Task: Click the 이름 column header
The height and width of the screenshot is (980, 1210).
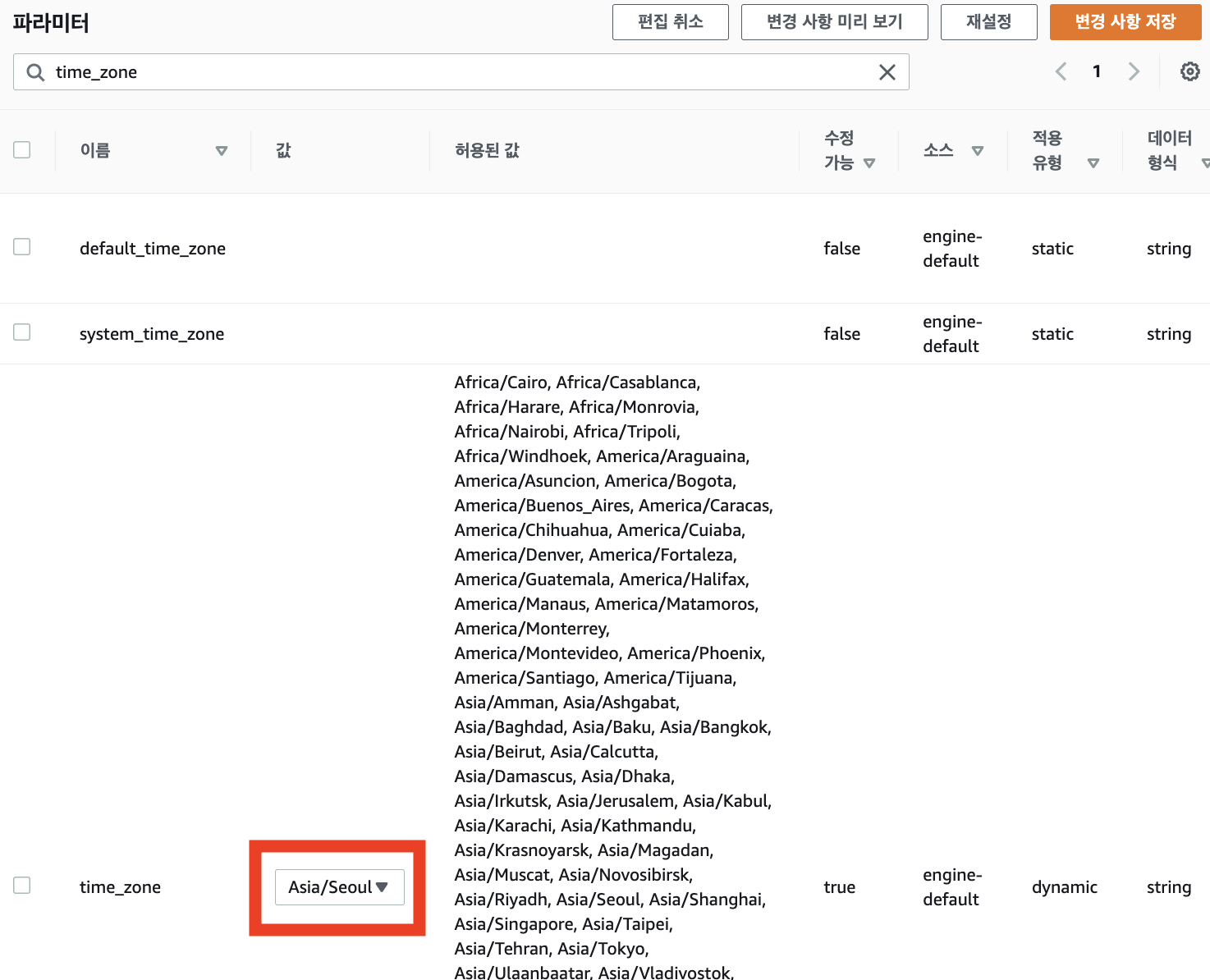Action: point(95,150)
